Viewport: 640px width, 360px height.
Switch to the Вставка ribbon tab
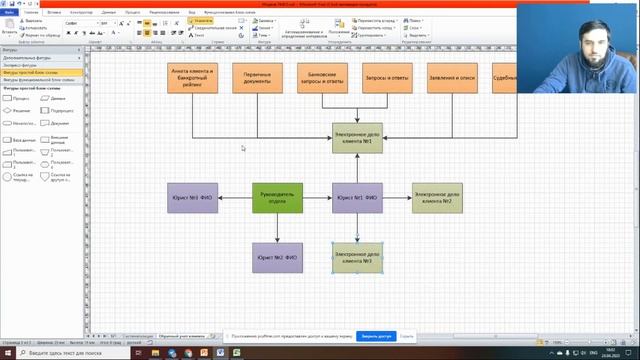click(54, 12)
